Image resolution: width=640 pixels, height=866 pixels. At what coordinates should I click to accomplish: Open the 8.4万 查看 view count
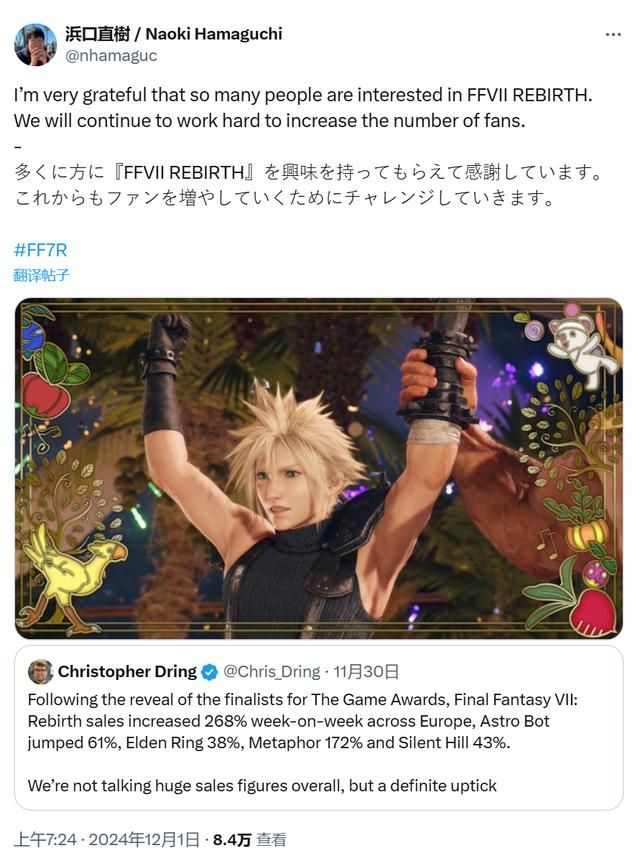(x=250, y=840)
